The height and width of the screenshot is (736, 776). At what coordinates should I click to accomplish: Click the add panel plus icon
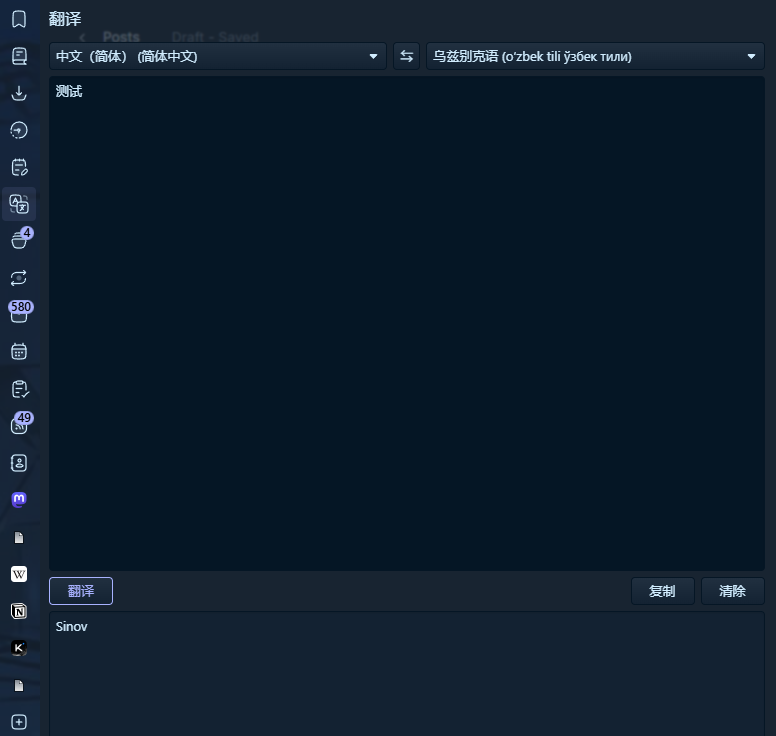point(19,722)
